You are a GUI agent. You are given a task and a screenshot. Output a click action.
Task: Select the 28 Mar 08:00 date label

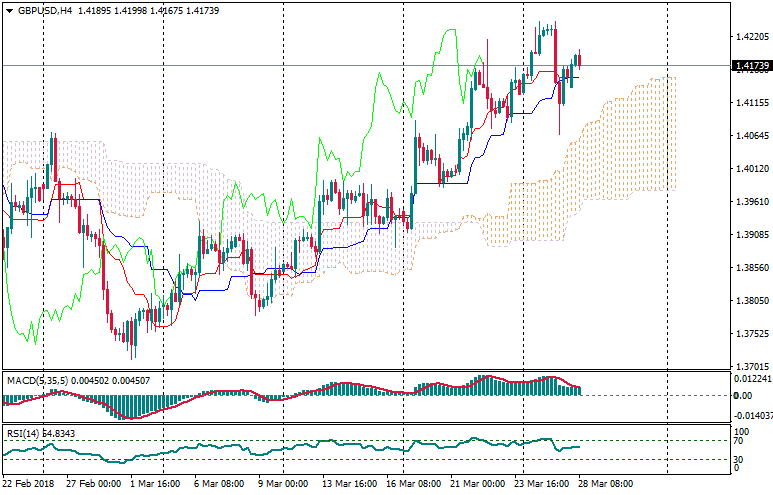(x=607, y=483)
